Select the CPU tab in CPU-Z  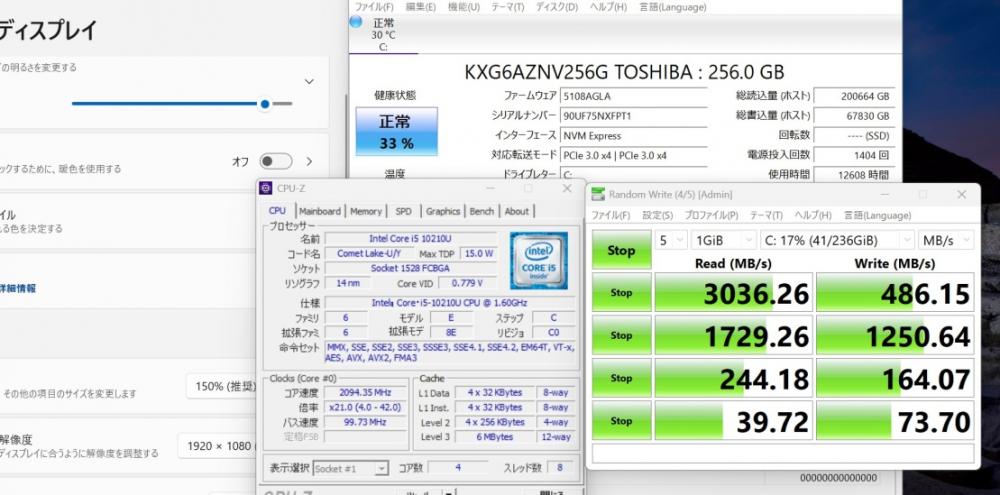click(x=277, y=211)
